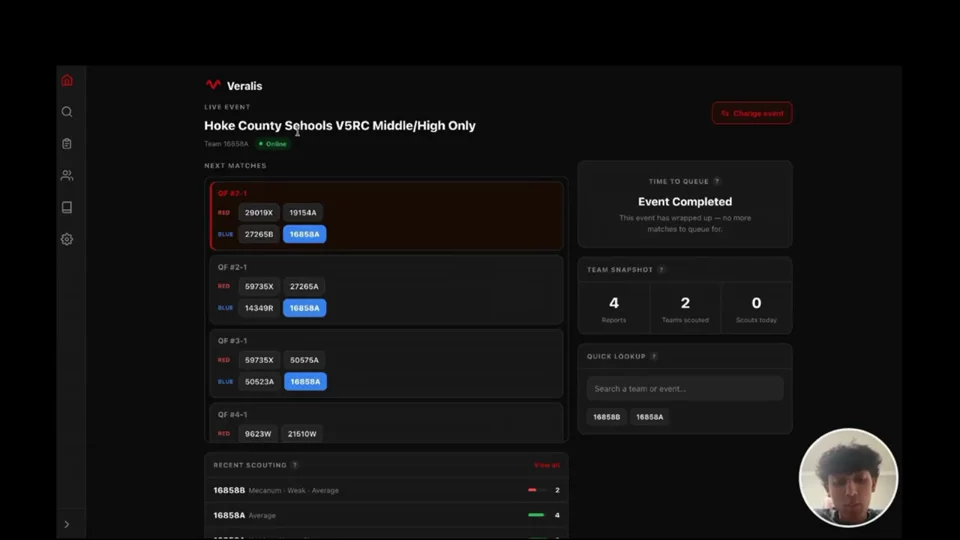
Task: Expand the sidebar with the chevron arrow
Action: [x=67, y=524]
